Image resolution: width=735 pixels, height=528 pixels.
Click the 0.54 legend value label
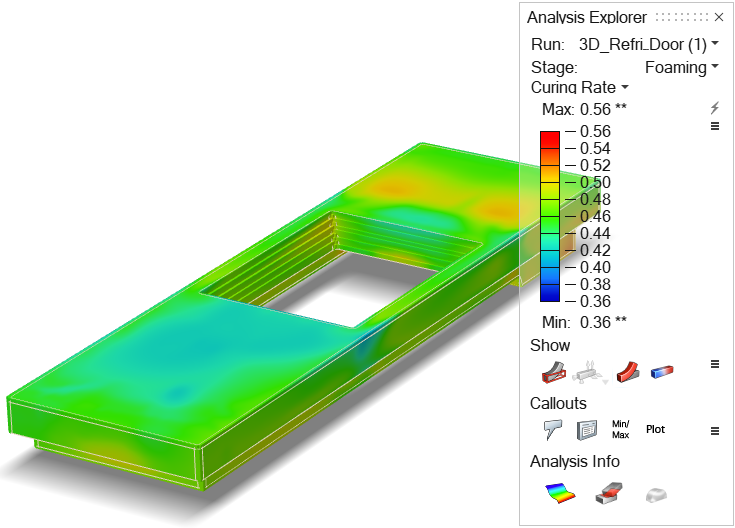(595, 149)
